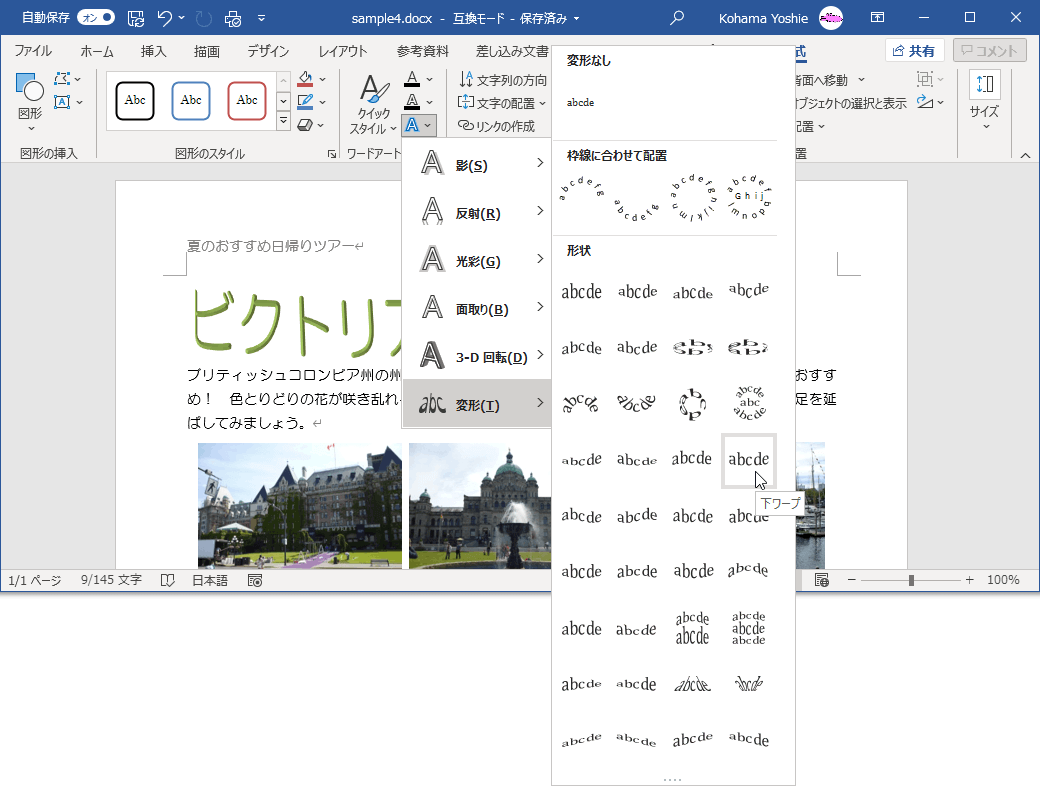Apply the first square abcde shape transform
Image resolution: width=1040 pixels, height=786 pixels.
click(x=582, y=291)
